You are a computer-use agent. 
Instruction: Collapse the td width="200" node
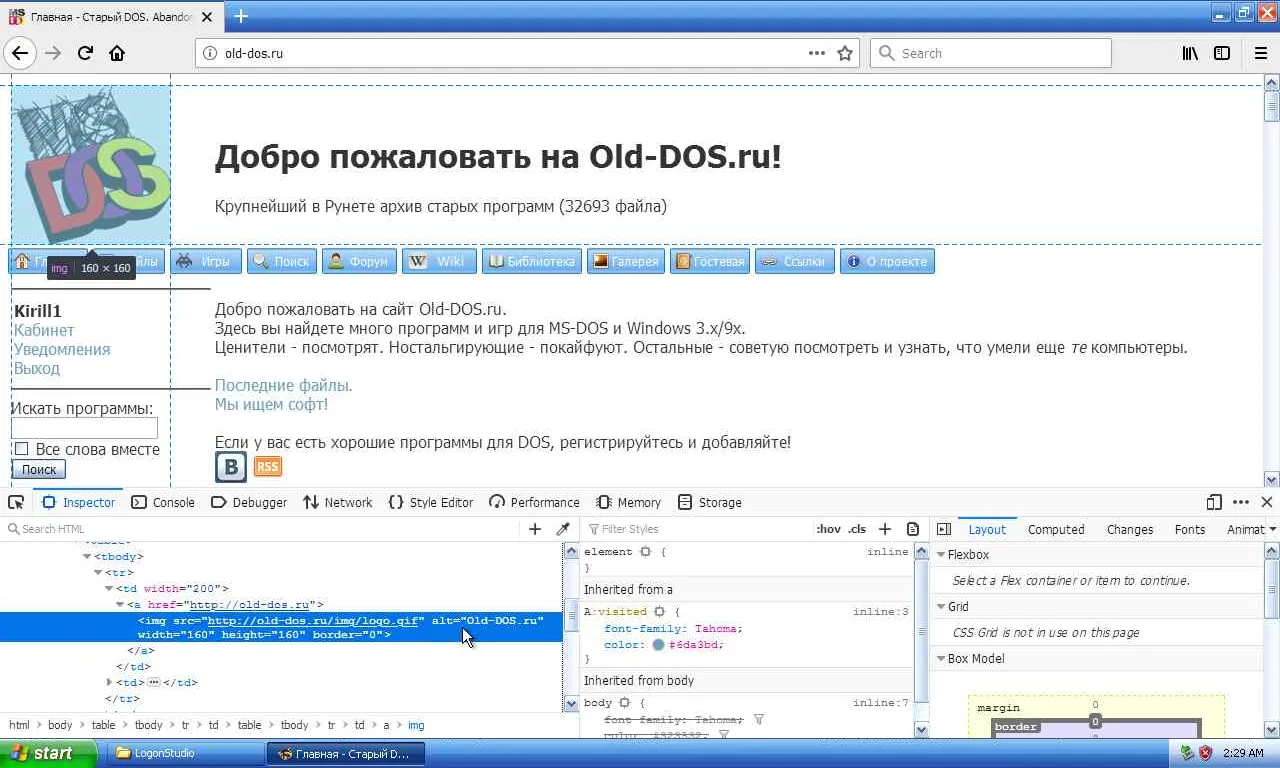coord(110,589)
